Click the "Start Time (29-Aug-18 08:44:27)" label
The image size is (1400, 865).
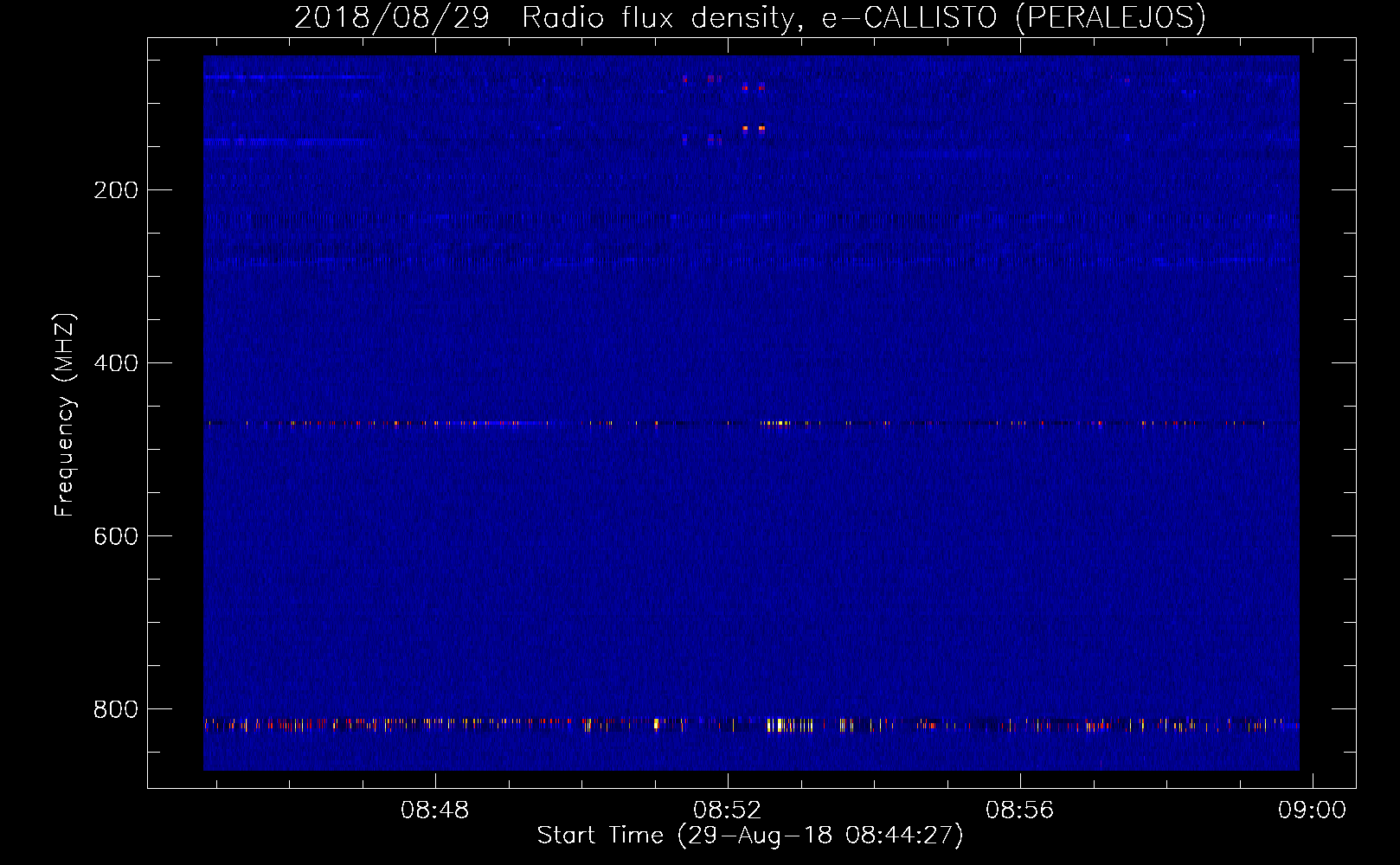click(750, 836)
